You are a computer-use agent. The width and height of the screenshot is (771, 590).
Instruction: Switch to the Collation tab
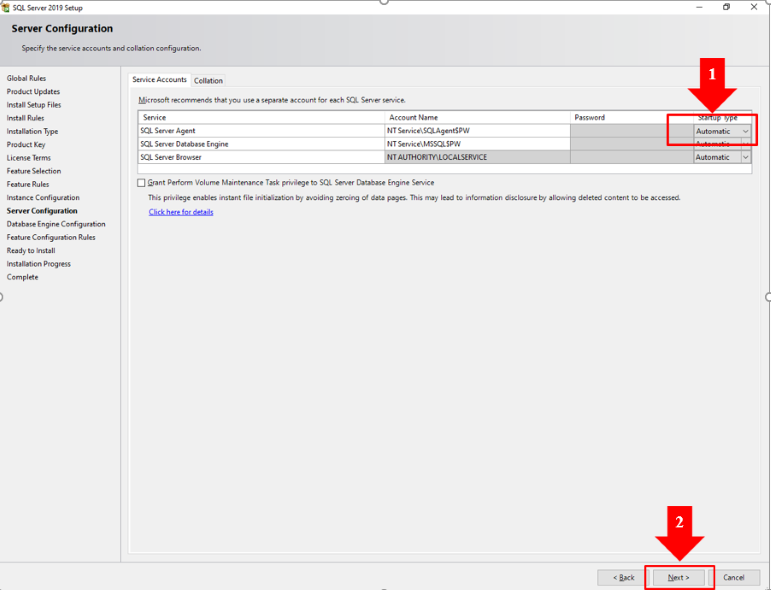pyautogui.click(x=208, y=81)
